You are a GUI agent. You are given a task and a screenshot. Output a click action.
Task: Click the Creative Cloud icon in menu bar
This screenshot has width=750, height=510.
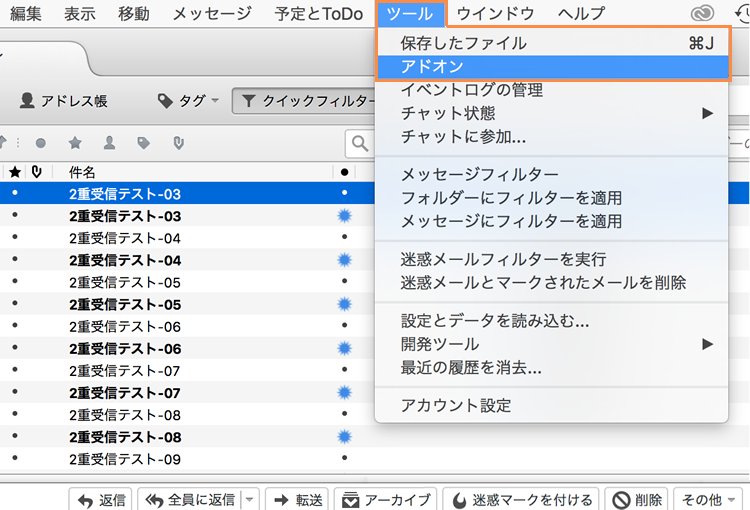(703, 14)
